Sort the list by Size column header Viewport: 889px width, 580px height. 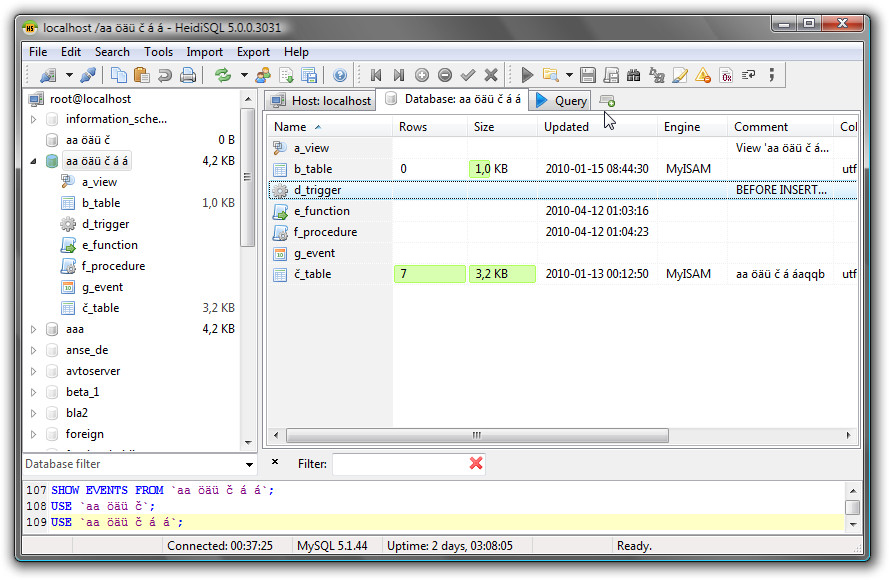(502, 127)
